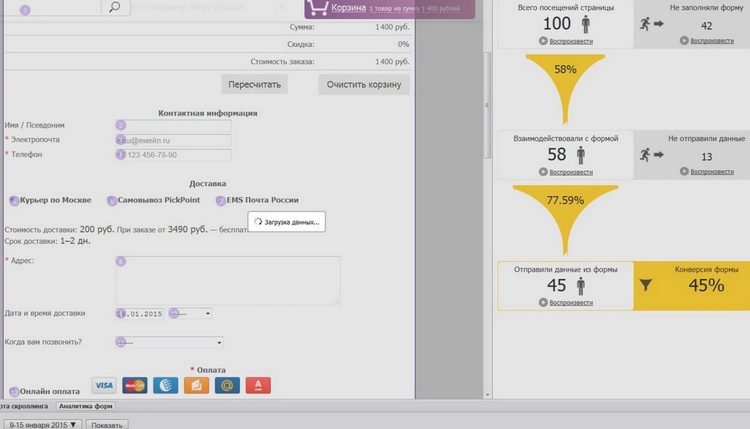
Task: Open the shopping cart icon
Action: [x=317, y=8]
